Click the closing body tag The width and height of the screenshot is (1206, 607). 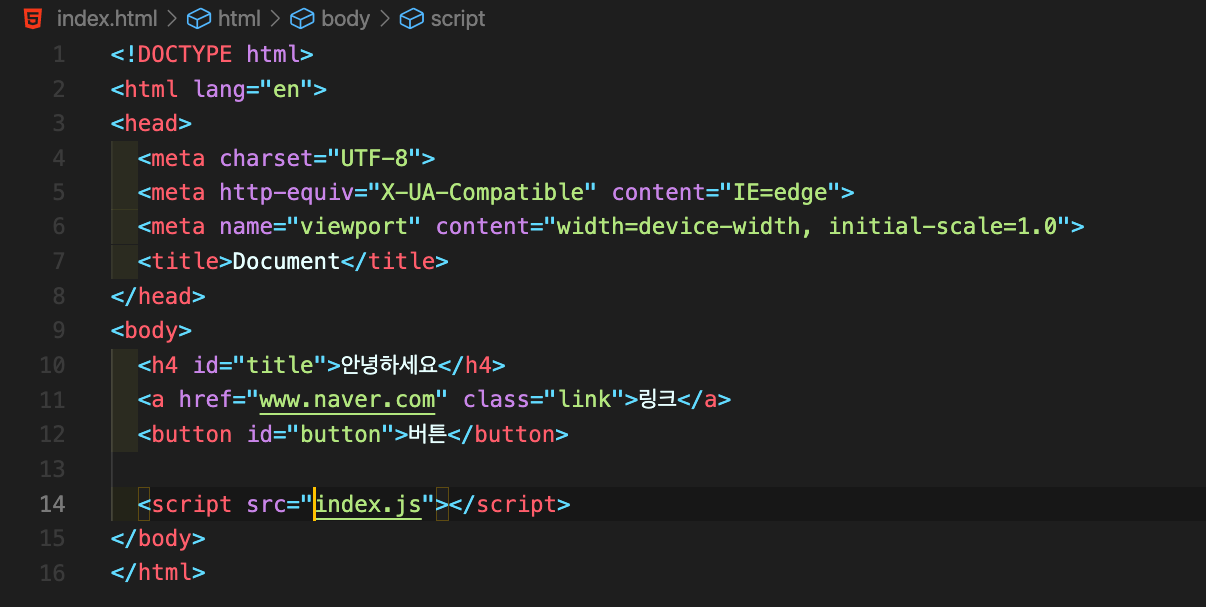tap(158, 538)
